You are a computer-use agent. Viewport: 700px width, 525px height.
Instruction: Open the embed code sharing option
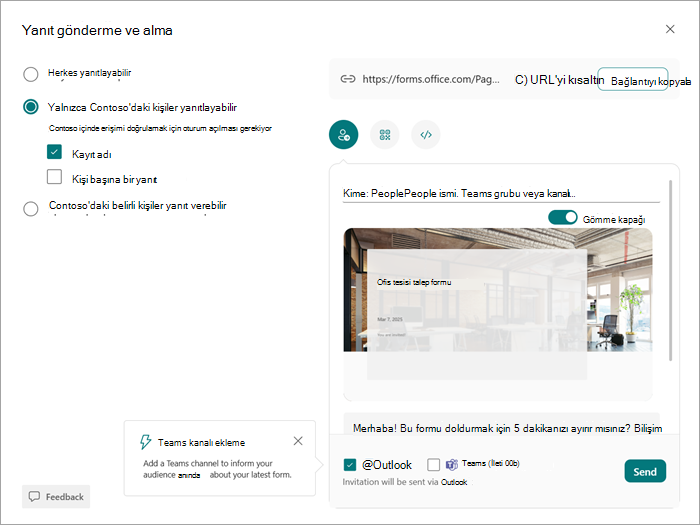coord(426,134)
